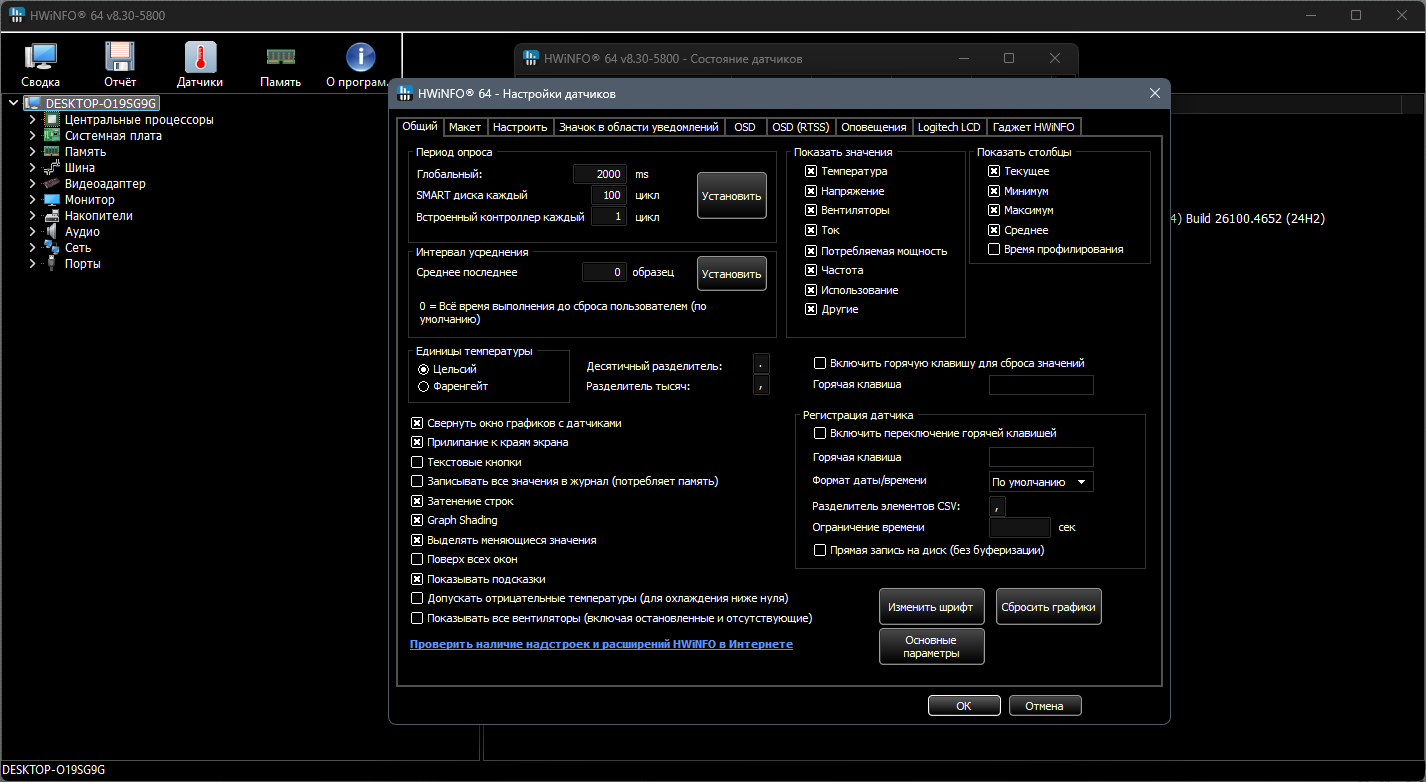
Task: Click the Центральные процессоры CPU icon in tree
Action: point(52,120)
